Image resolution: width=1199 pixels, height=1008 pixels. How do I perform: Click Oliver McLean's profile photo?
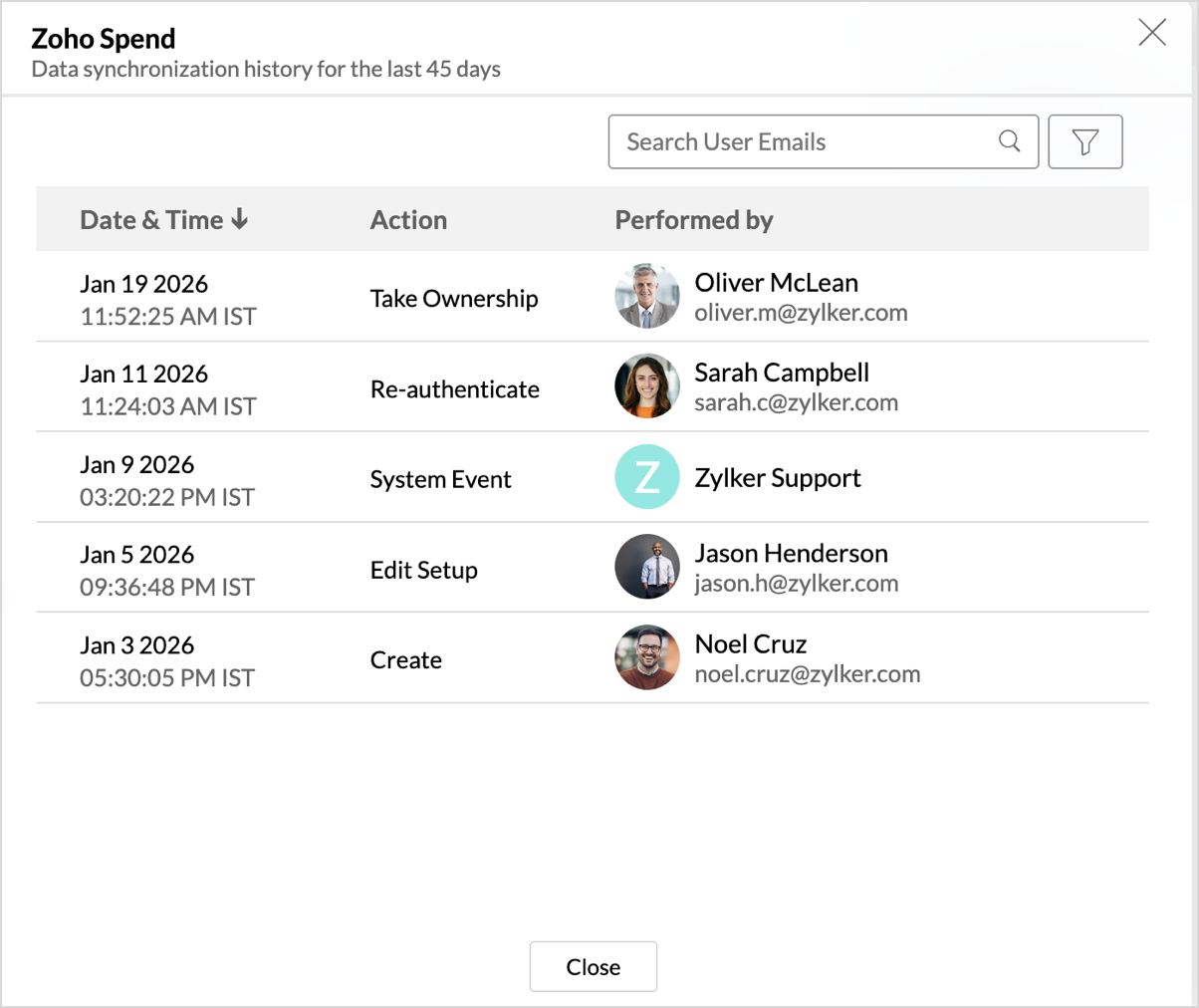(647, 297)
